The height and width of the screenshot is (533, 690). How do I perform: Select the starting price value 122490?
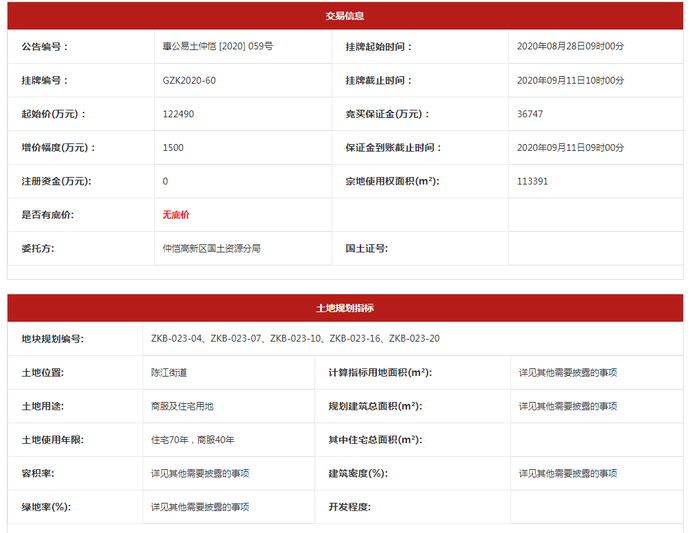(x=177, y=114)
